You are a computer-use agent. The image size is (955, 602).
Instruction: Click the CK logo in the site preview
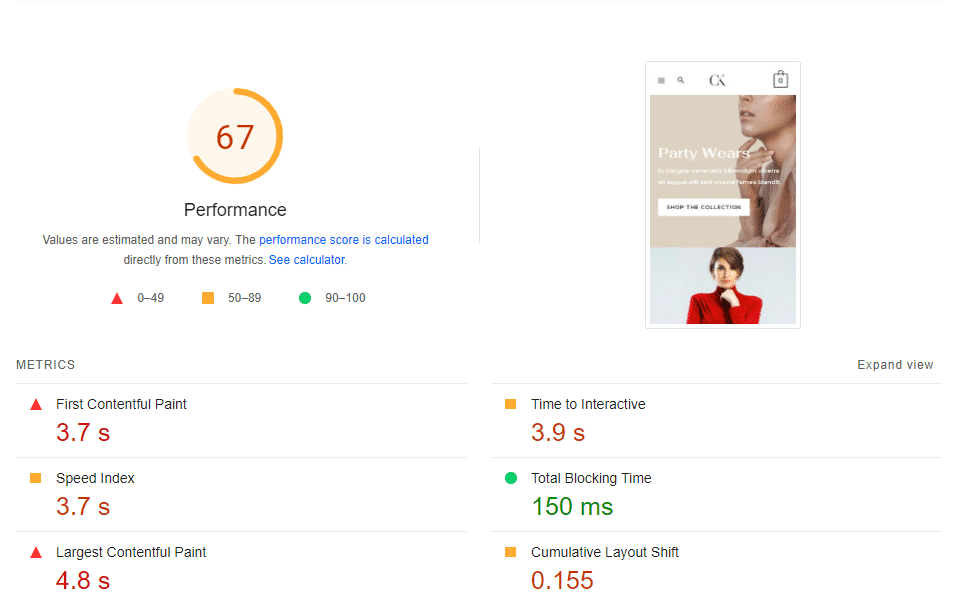(717, 79)
